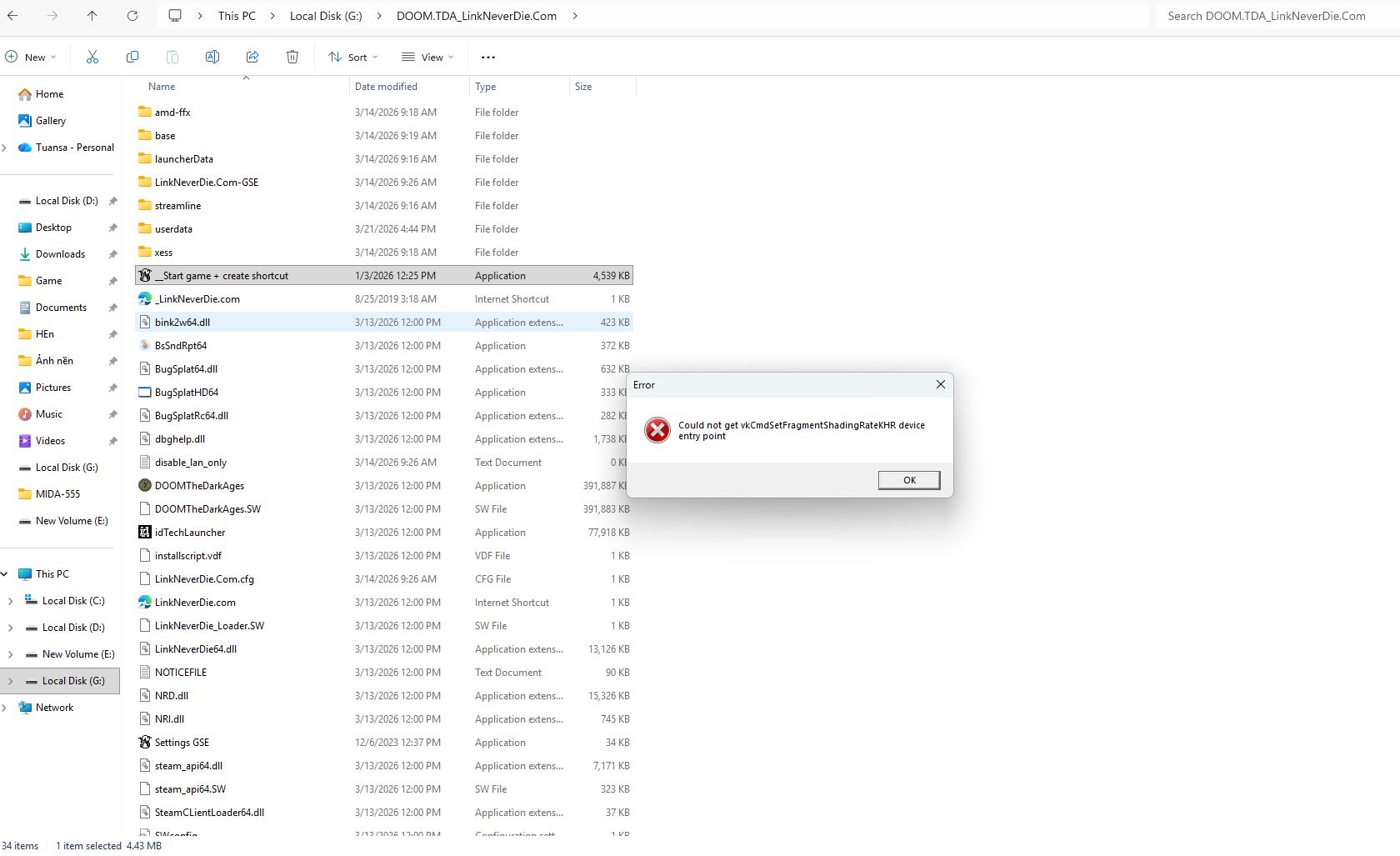This screenshot has width=1400, height=856.
Task: Open the View dropdown menu
Action: pyautogui.click(x=427, y=58)
